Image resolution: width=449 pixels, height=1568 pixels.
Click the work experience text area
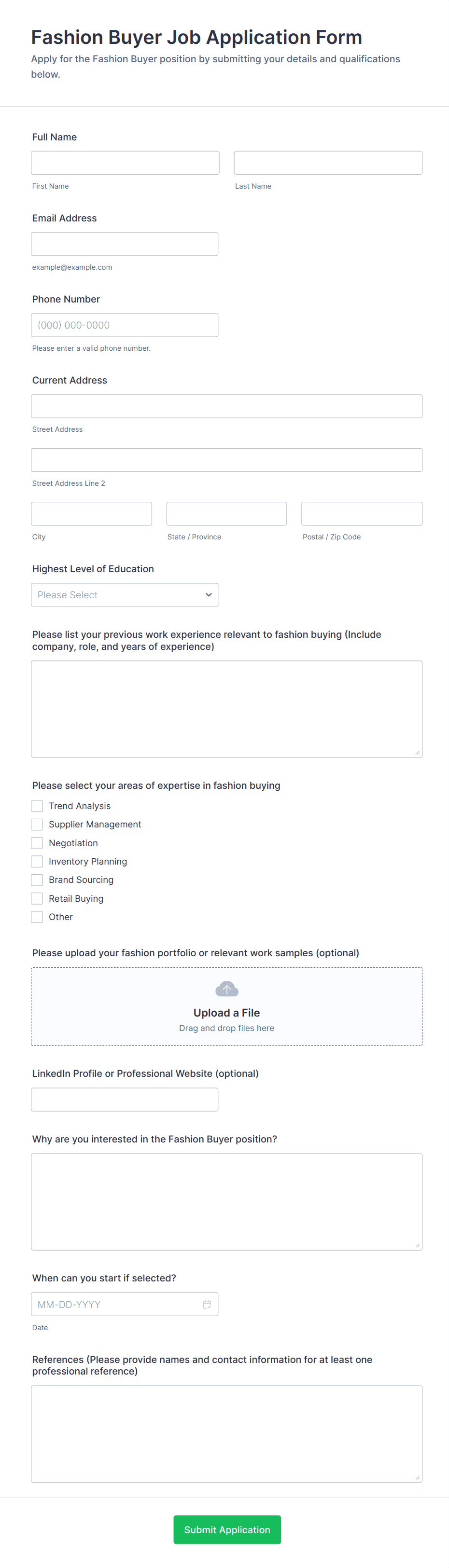click(226, 708)
